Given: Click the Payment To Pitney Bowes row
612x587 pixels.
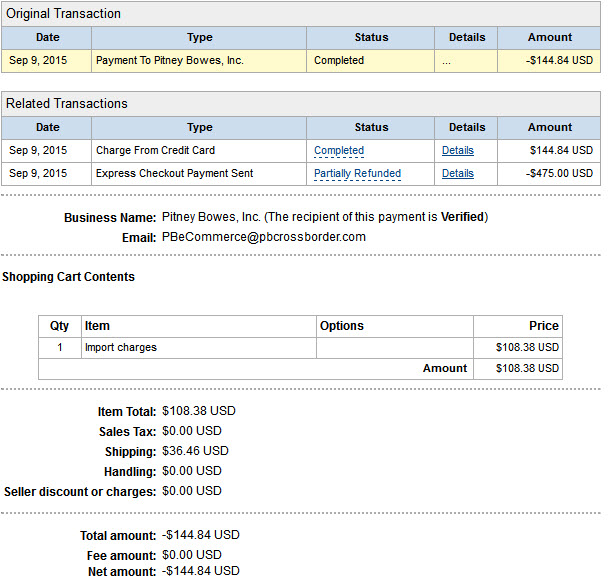Looking at the screenshot, I should (x=301, y=60).
